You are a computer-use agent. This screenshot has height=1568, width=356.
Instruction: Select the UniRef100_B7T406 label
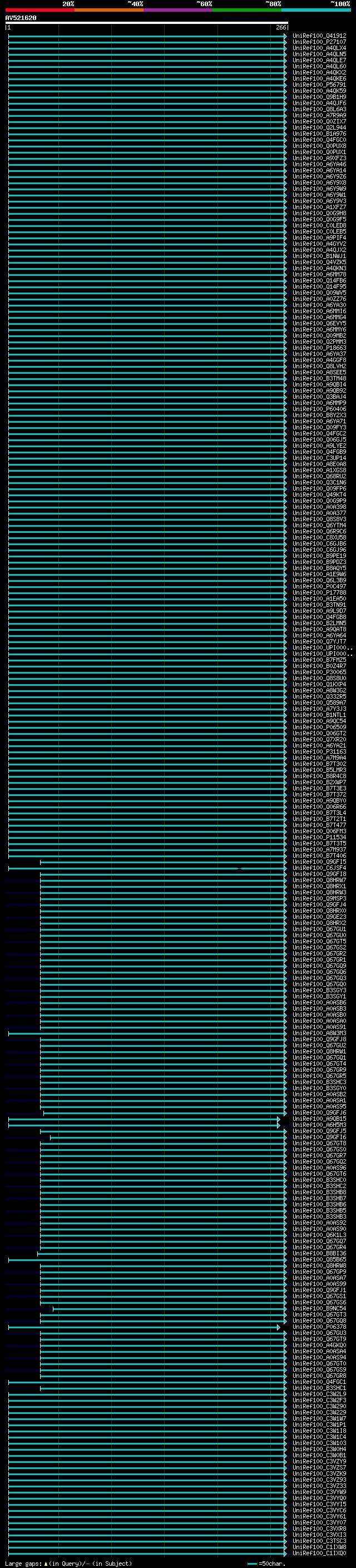click(x=319, y=856)
